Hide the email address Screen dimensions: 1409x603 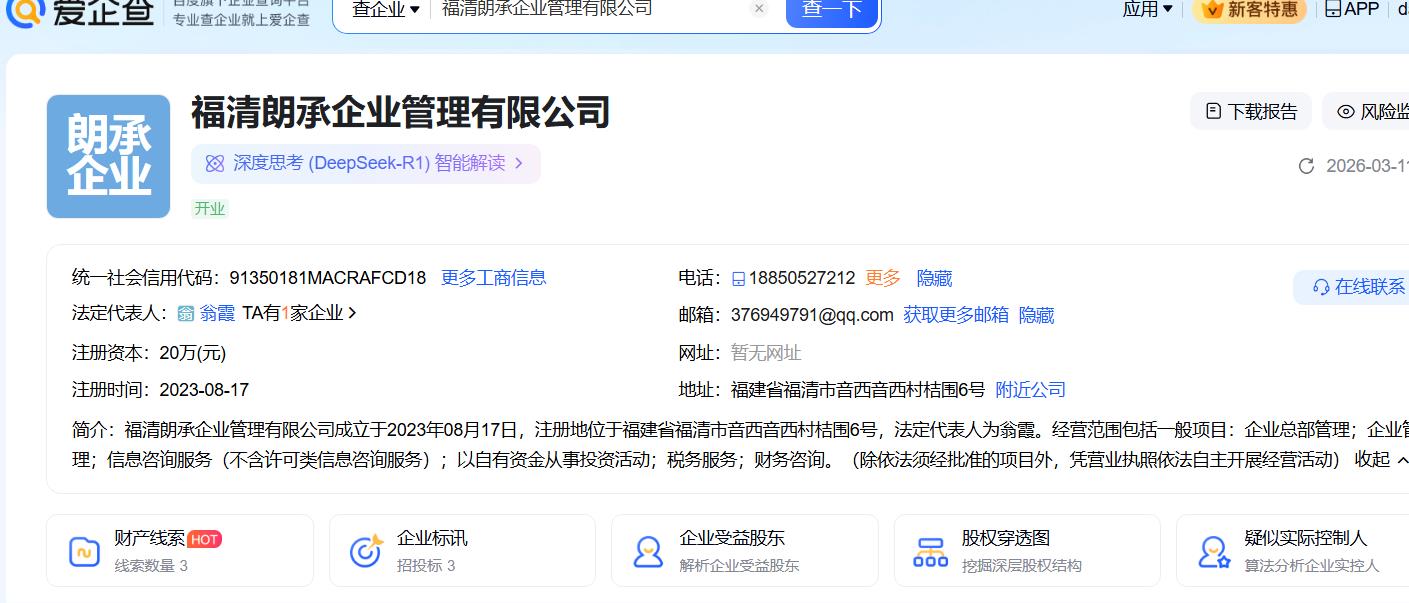point(1036,315)
